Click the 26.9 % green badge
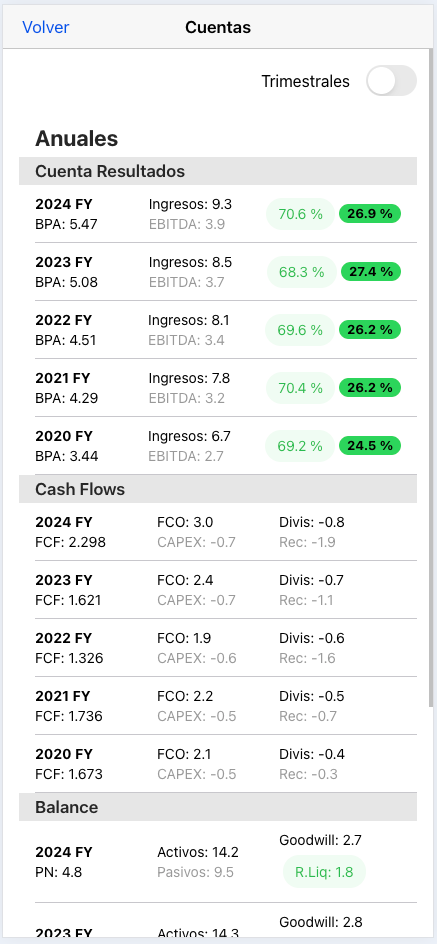 (370, 214)
